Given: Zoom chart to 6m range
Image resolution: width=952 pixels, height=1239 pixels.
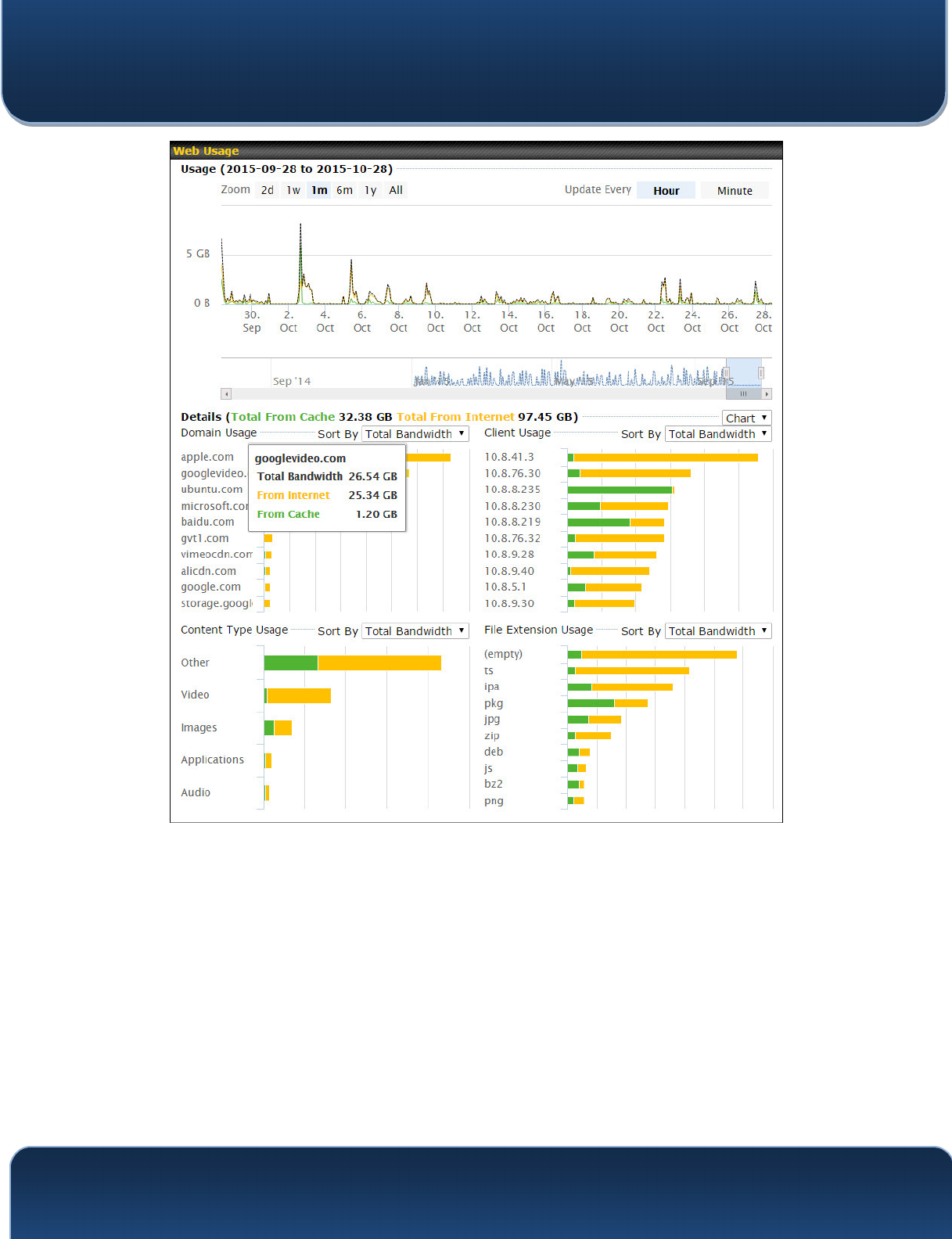Looking at the screenshot, I should 344,190.
